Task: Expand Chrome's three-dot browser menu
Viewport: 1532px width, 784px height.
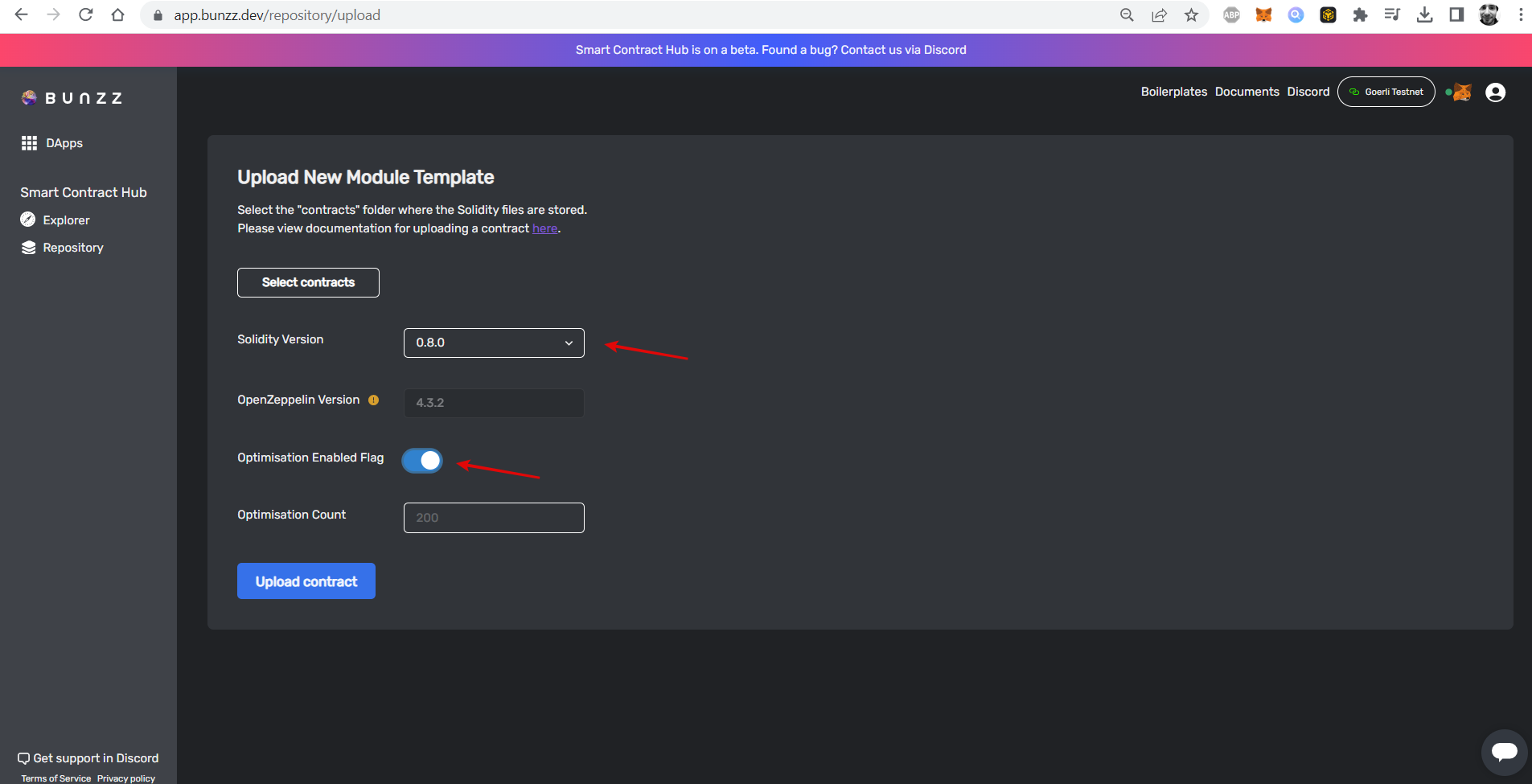Action: click(1520, 14)
